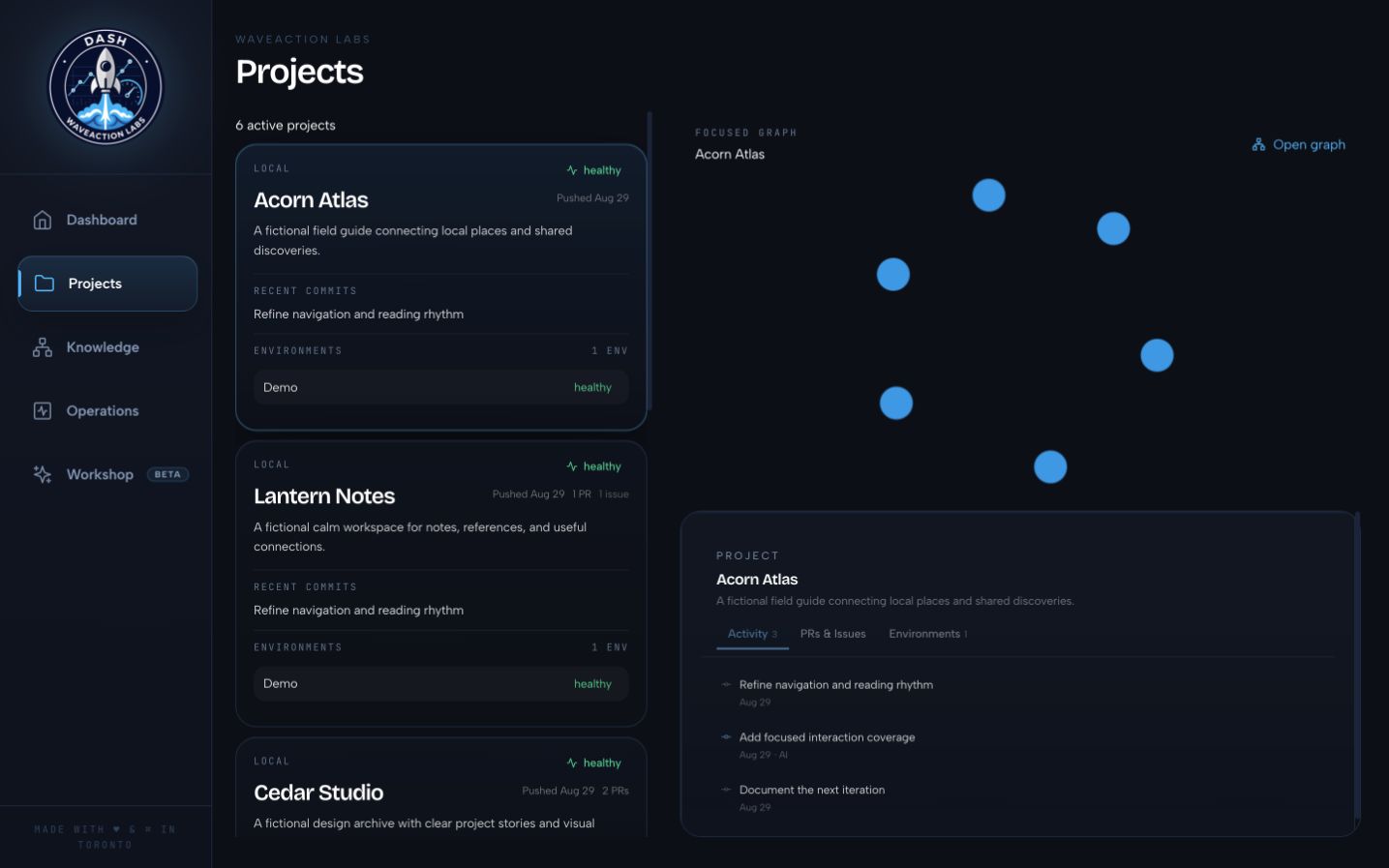1389x868 pixels.
Task: Click "1 issue" on Lantern Notes card
Action: click(614, 494)
